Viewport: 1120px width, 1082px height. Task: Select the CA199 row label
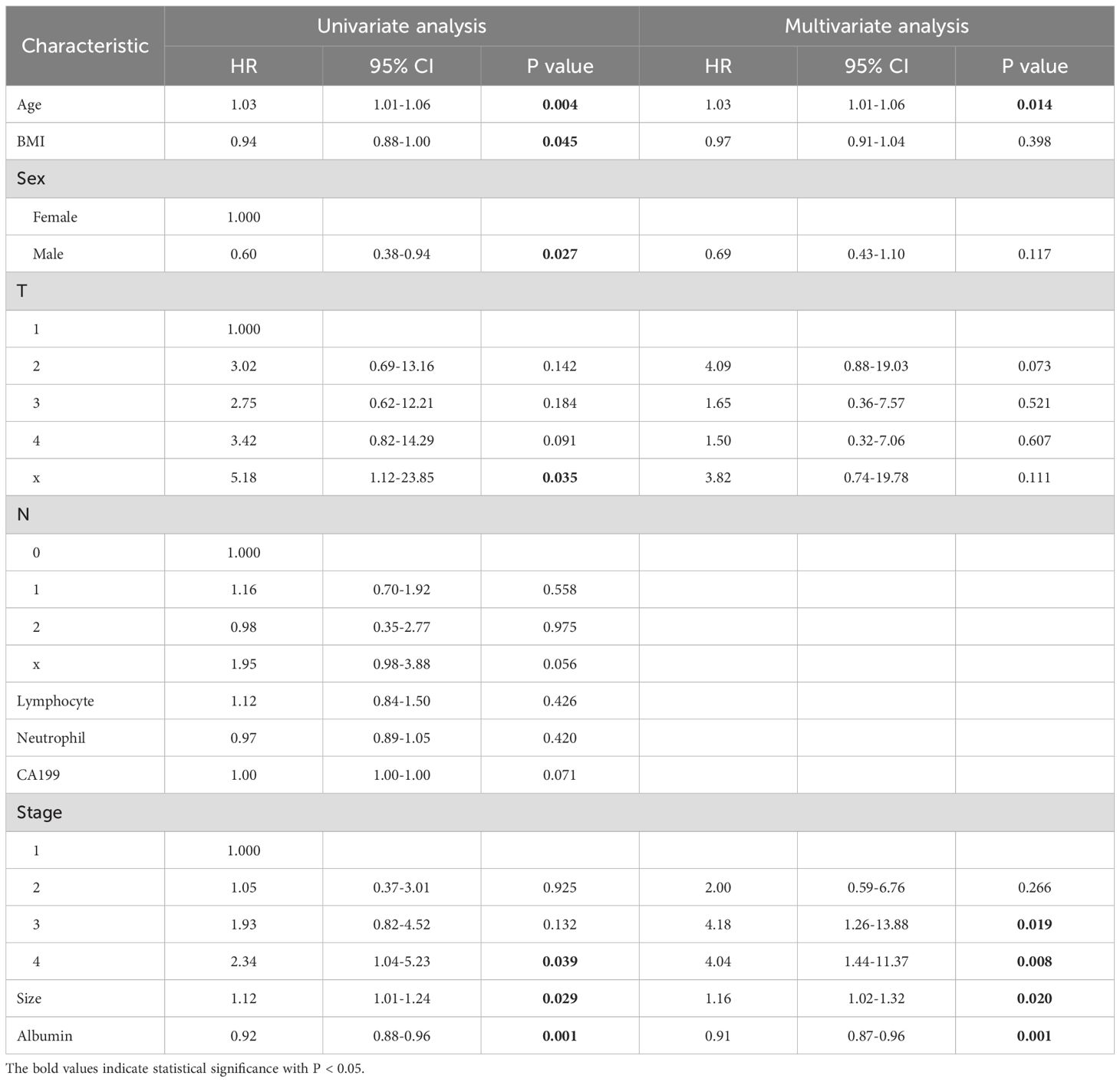coord(38,775)
